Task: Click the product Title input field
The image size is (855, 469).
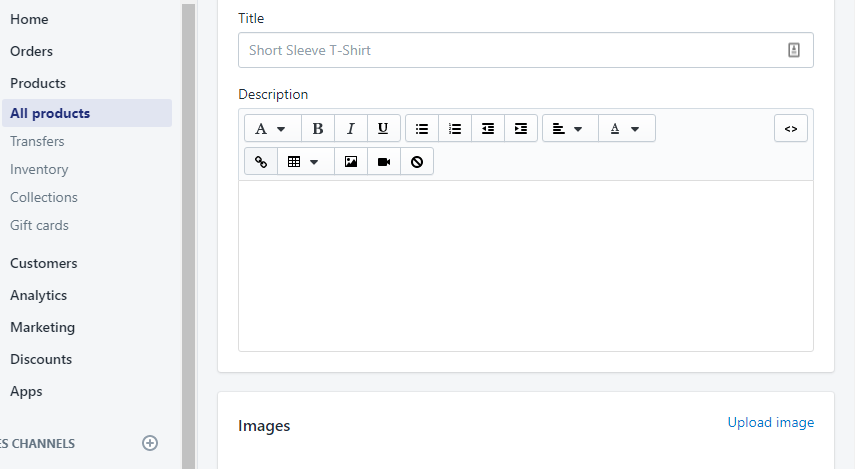Action: pos(510,50)
